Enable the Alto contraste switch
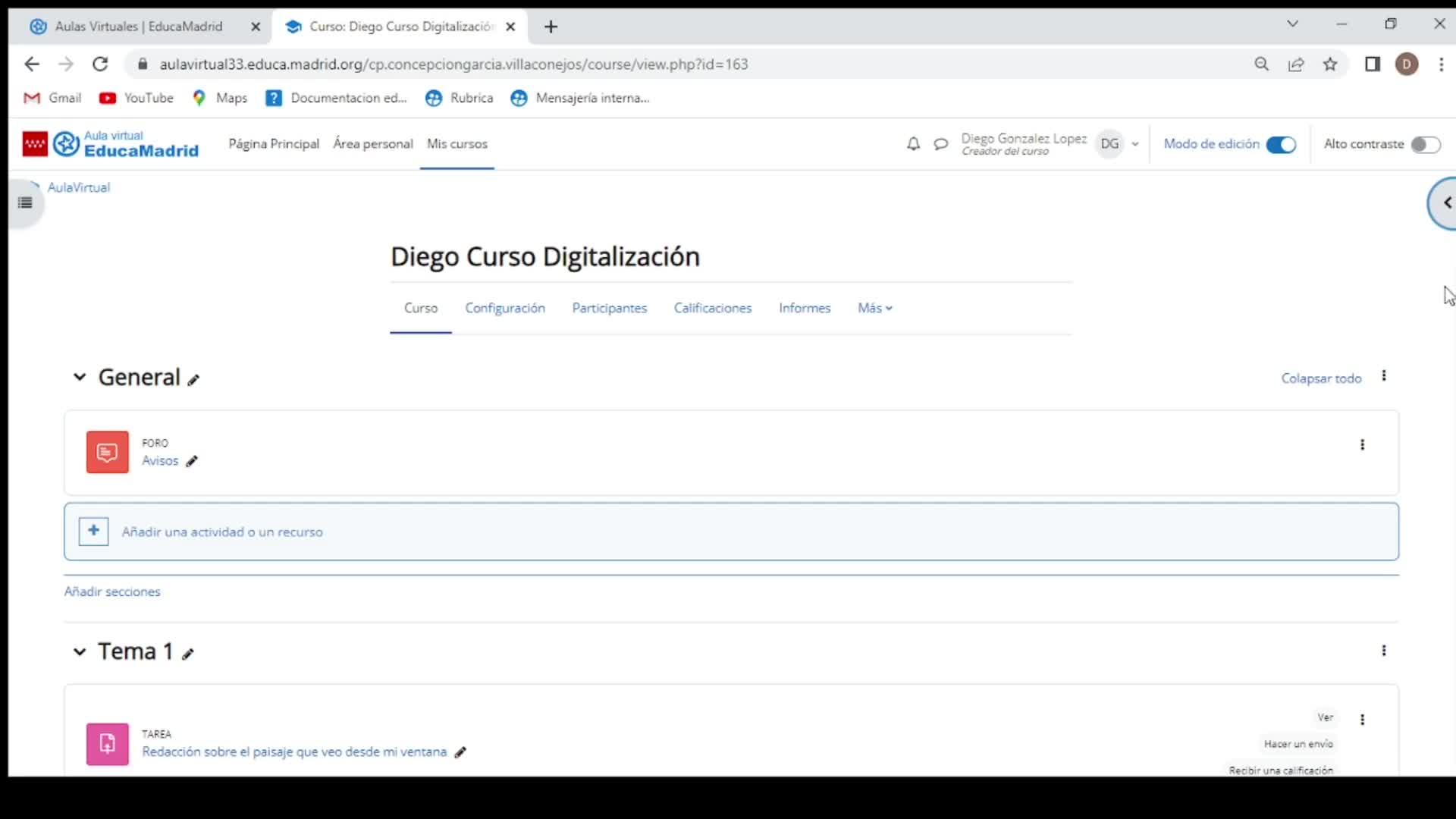 tap(1425, 144)
